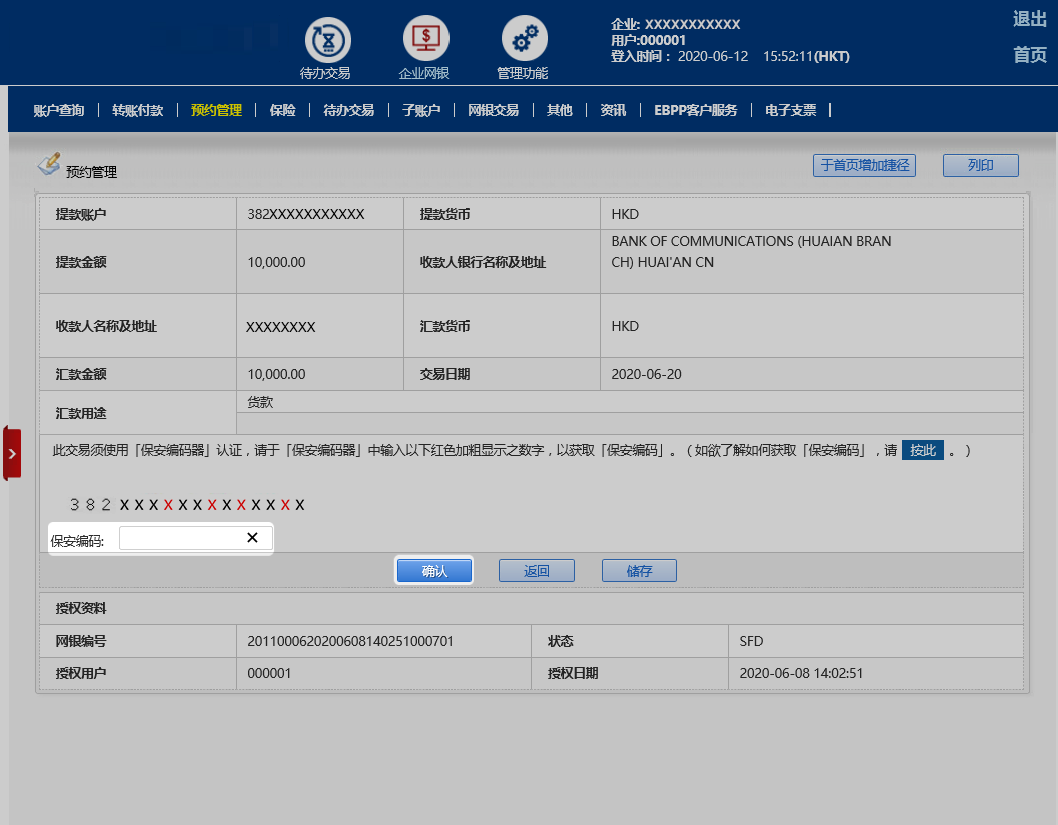Click the 待办交易 hourglass icon

[327, 39]
